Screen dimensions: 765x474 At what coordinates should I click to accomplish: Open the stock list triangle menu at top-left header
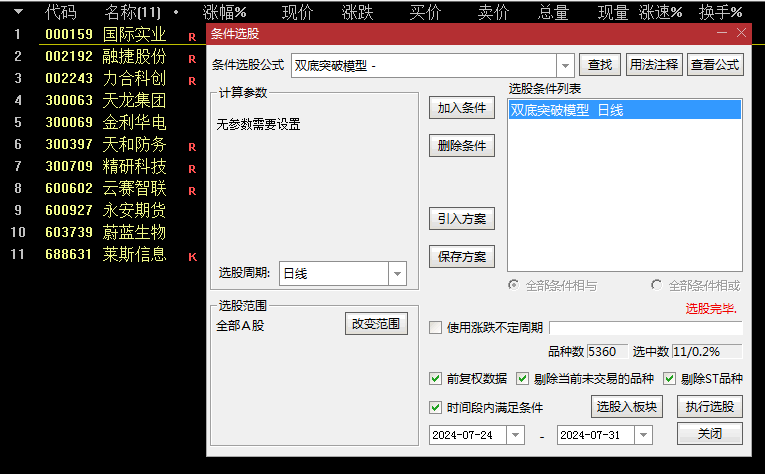tap(18, 11)
